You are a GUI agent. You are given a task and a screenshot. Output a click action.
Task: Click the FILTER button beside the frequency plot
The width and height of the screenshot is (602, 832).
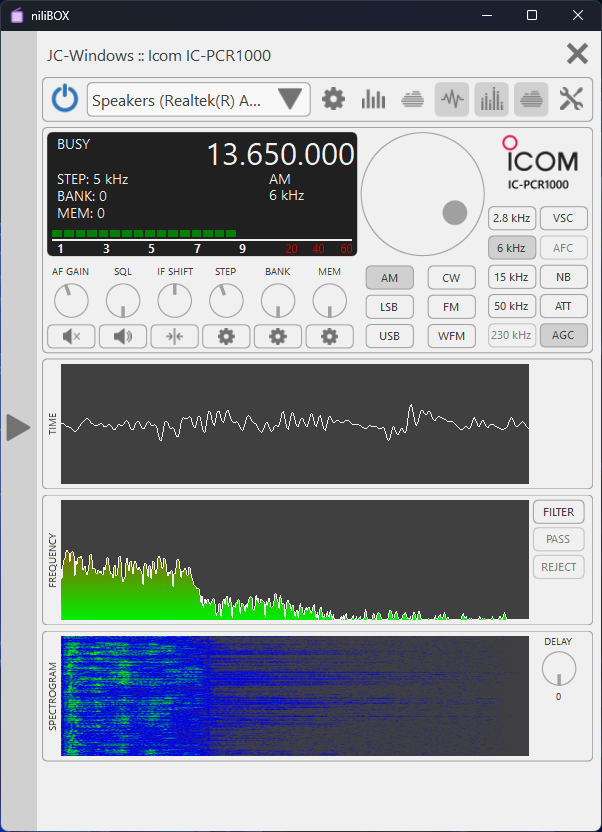point(559,512)
